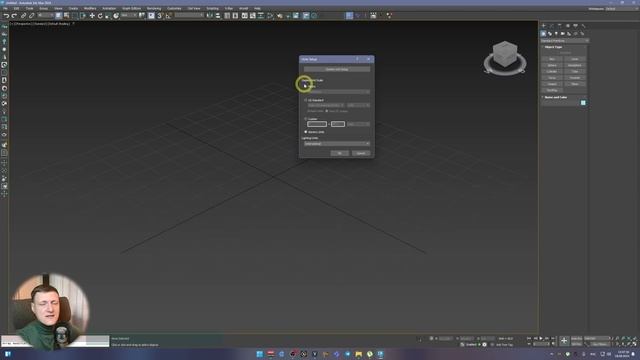Select the Lights category icon
640x360 pixels.
(x=556, y=33)
